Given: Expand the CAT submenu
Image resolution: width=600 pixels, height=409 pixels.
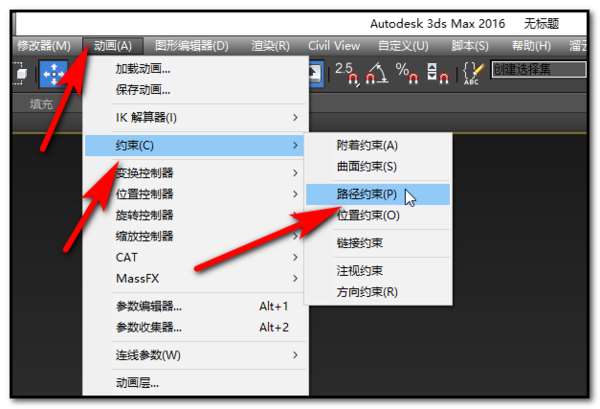Looking at the screenshot, I should [195, 257].
